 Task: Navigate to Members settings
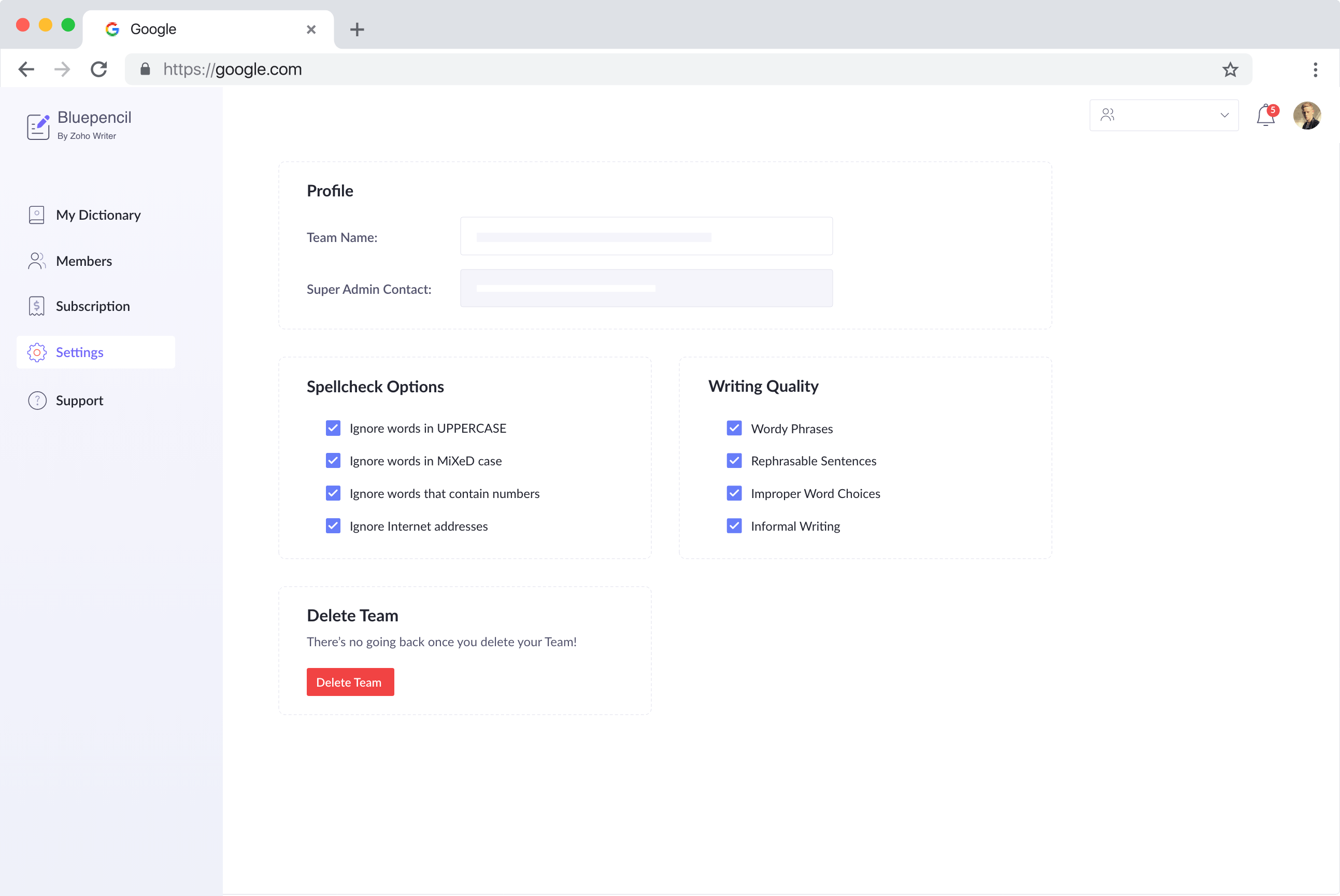tap(84, 260)
